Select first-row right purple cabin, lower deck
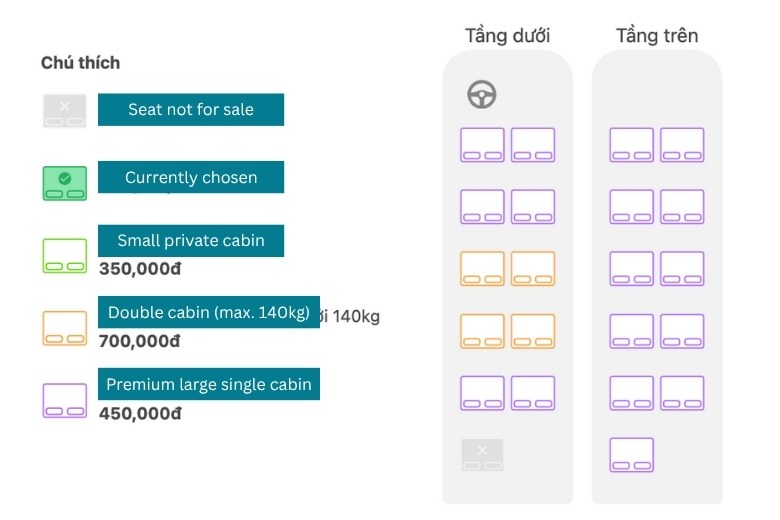780x520 pixels. point(533,145)
